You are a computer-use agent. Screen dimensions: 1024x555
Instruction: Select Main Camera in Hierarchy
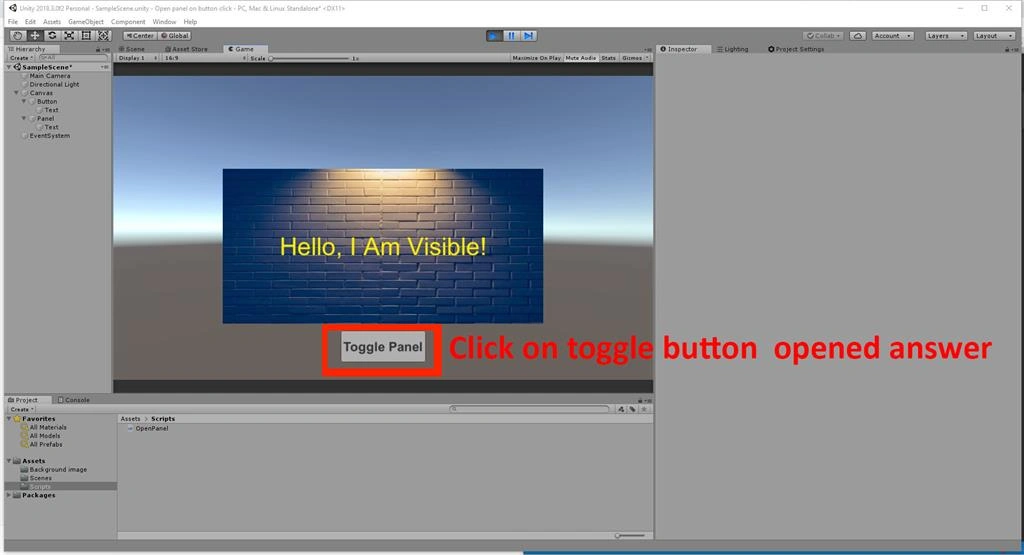click(50, 76)
